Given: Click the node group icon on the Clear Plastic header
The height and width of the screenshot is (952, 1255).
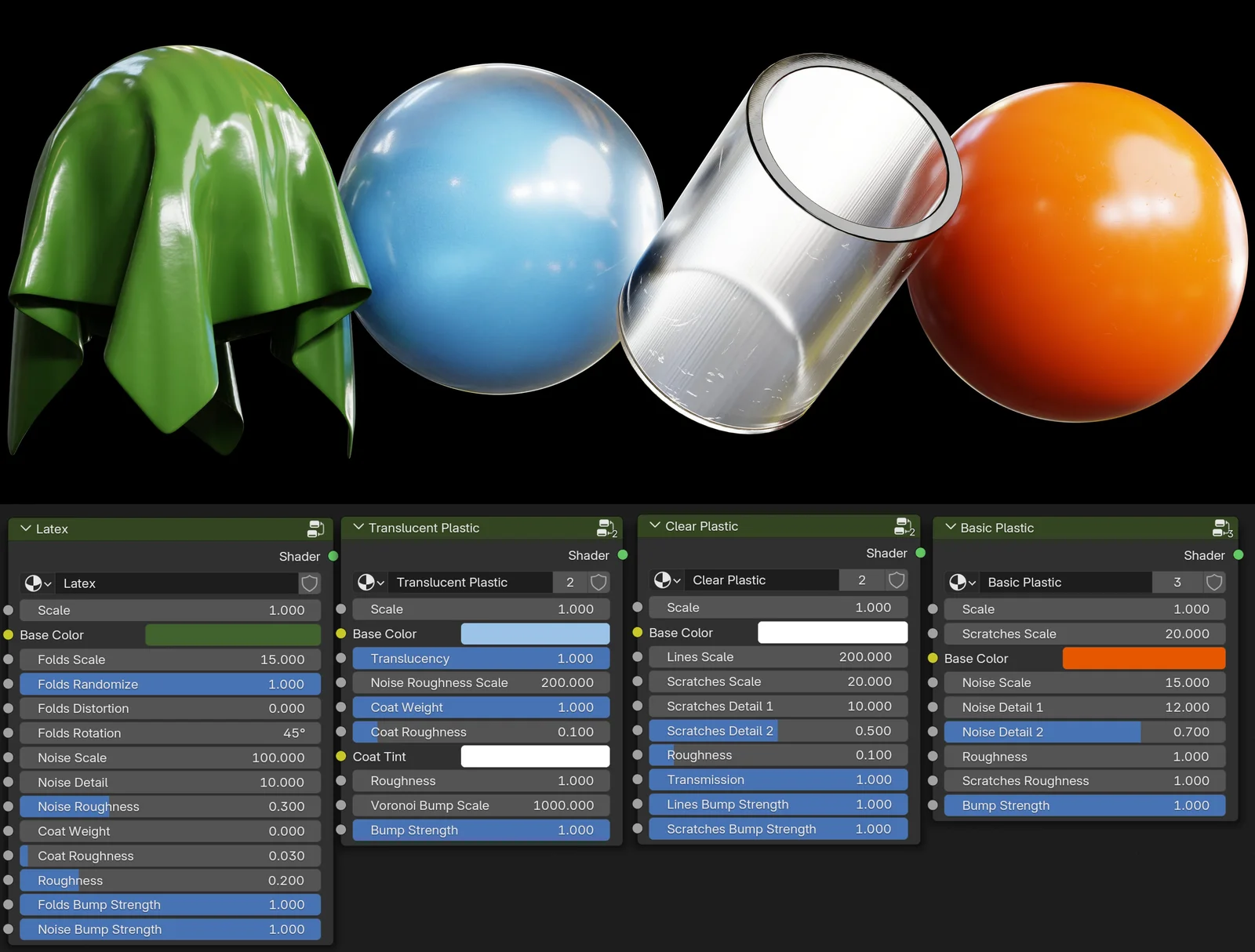Looking at the screenshot, I should (x=904, y=525).
